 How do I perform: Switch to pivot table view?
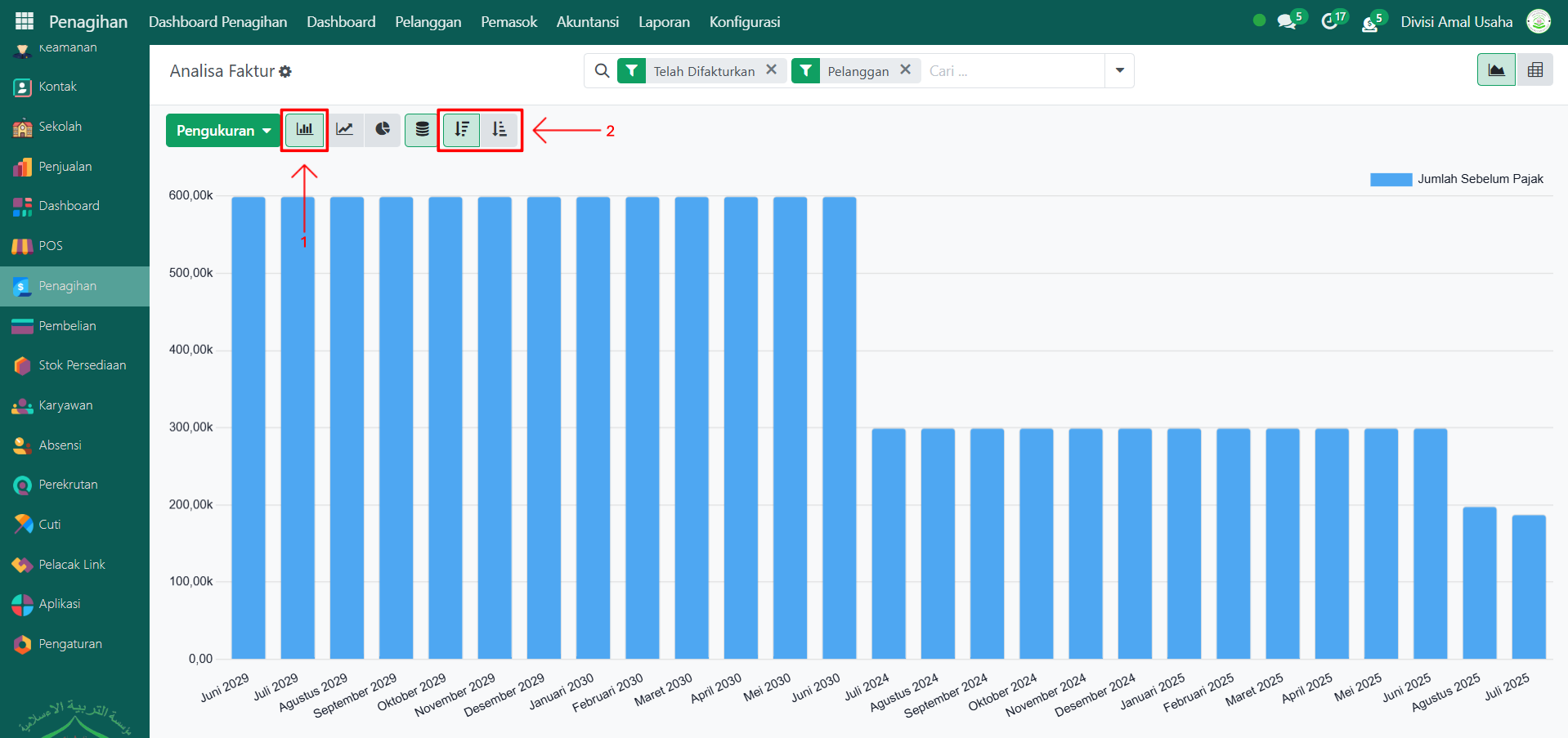click(x=1534, y=70)
